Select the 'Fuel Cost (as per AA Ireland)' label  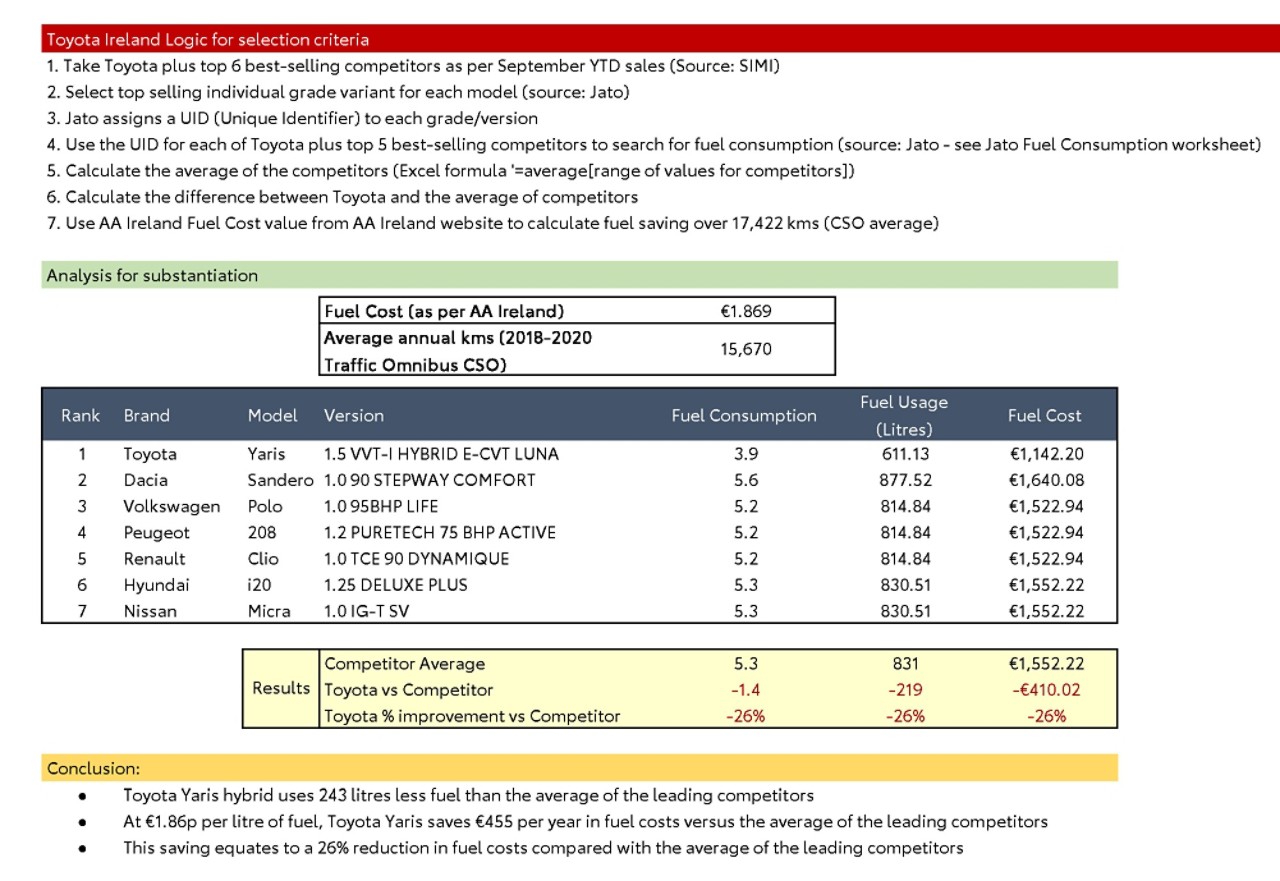click(x=444, y=311)
